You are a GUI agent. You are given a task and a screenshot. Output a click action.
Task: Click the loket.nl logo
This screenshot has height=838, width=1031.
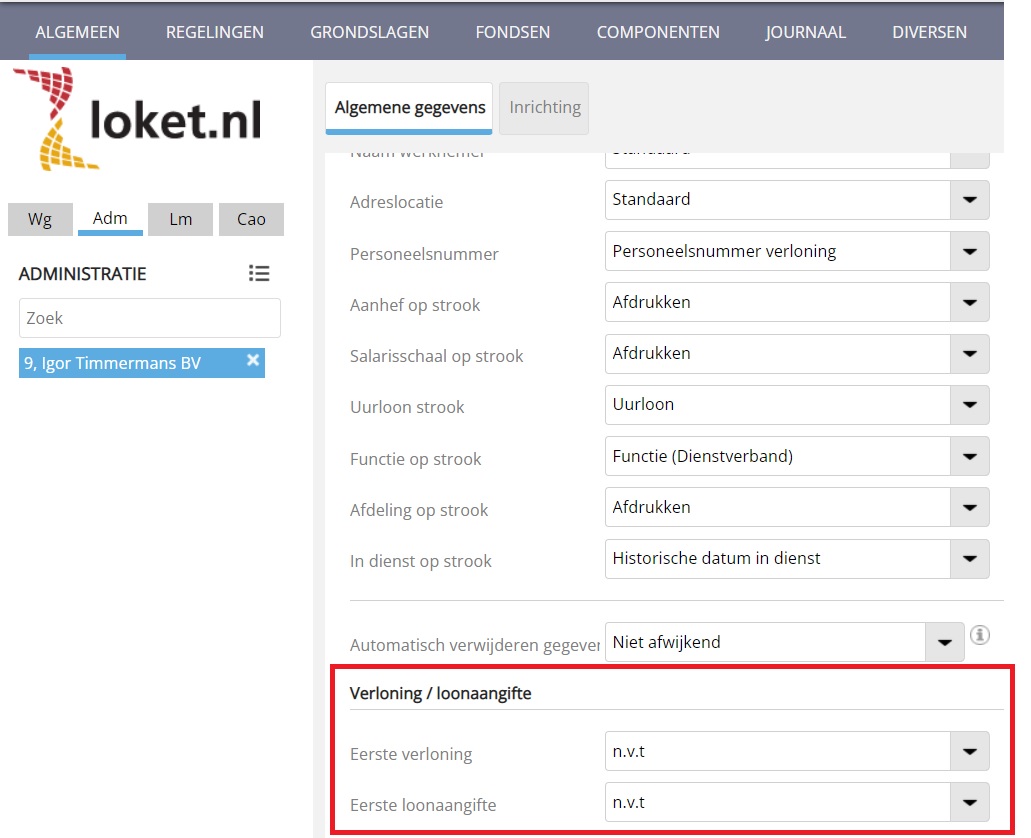[137, 120]
